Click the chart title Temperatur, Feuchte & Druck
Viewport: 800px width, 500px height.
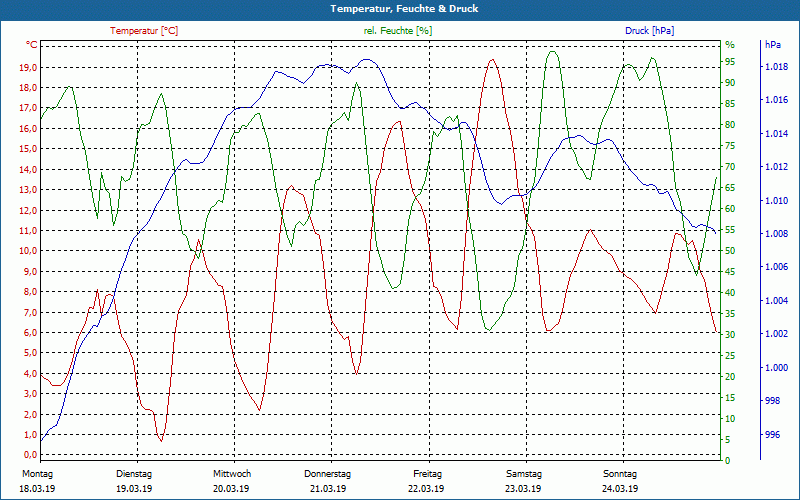coord(404,9)
